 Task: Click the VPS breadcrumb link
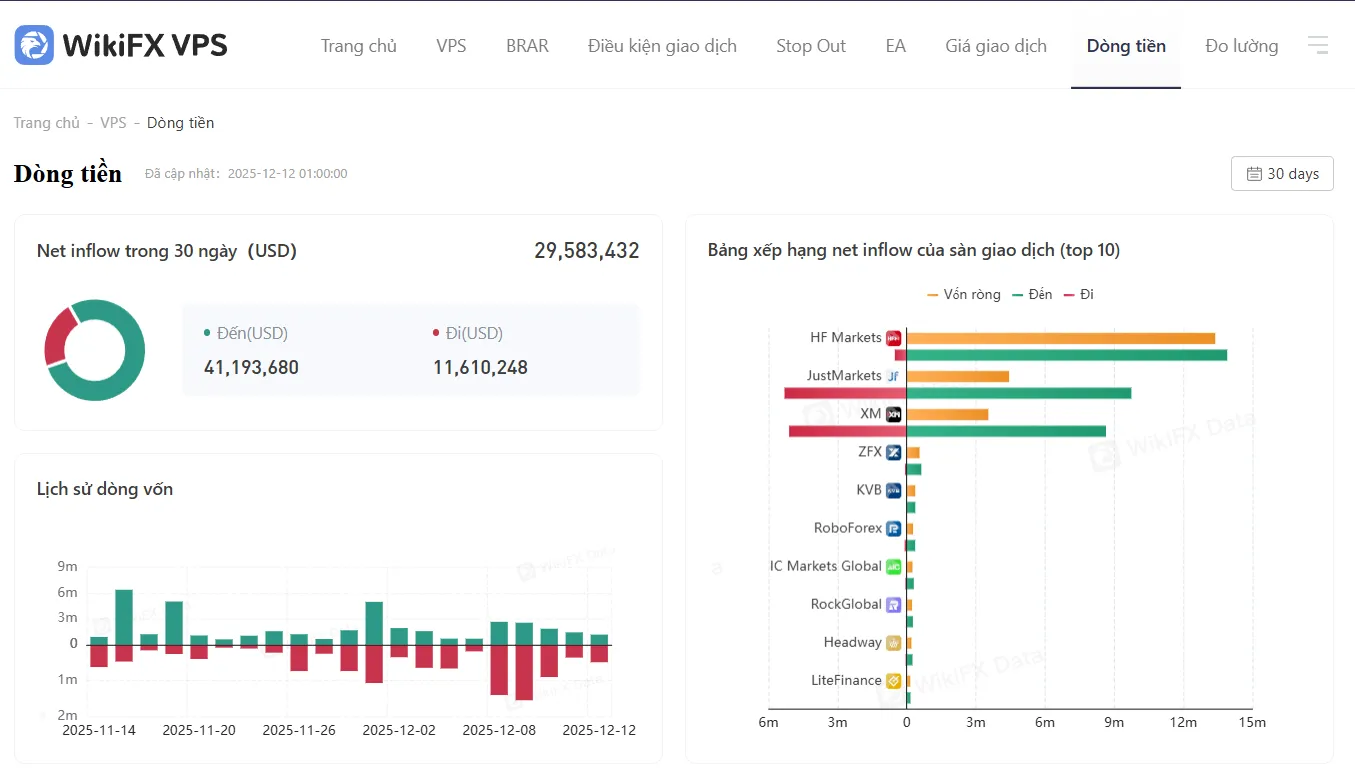pos(113,123)
